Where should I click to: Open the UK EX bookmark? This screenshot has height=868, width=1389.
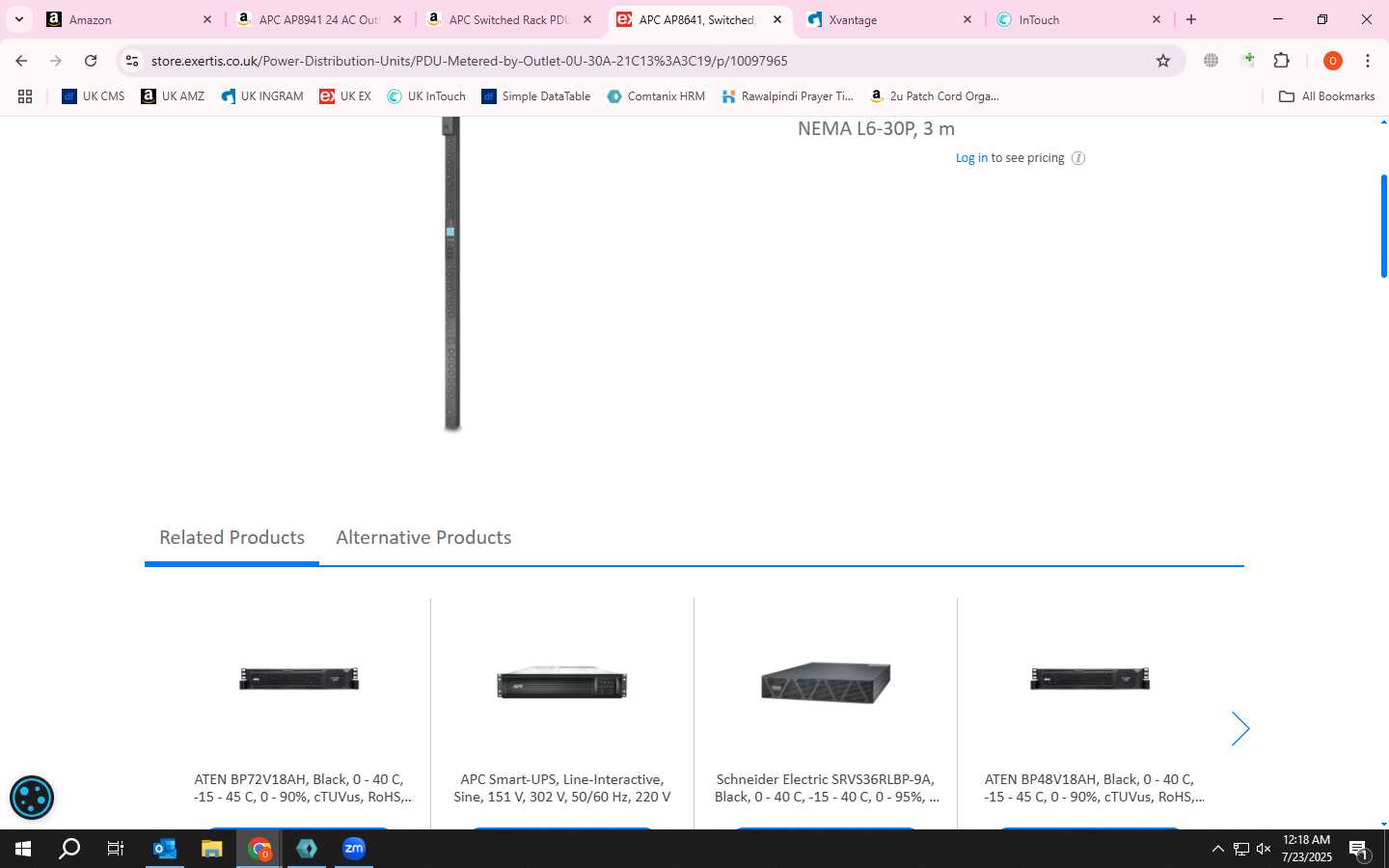click(x=345, y=96)
